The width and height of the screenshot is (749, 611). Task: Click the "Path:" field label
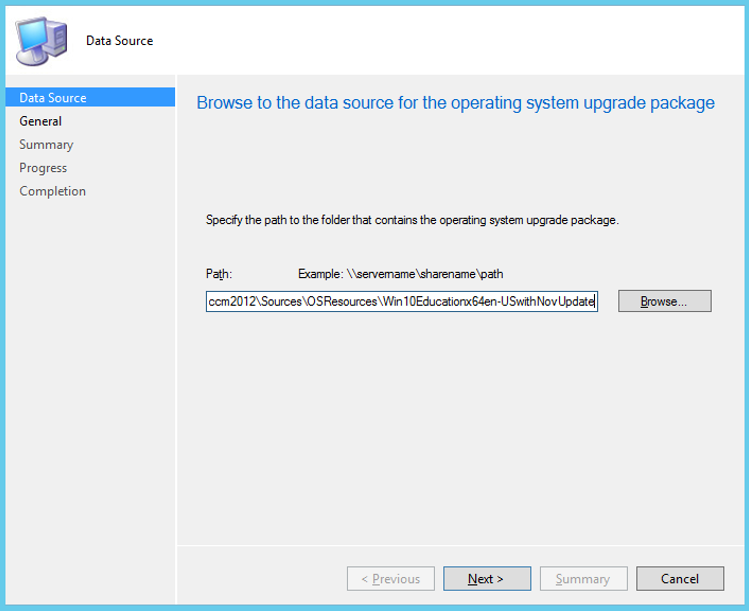coord(219,273)
